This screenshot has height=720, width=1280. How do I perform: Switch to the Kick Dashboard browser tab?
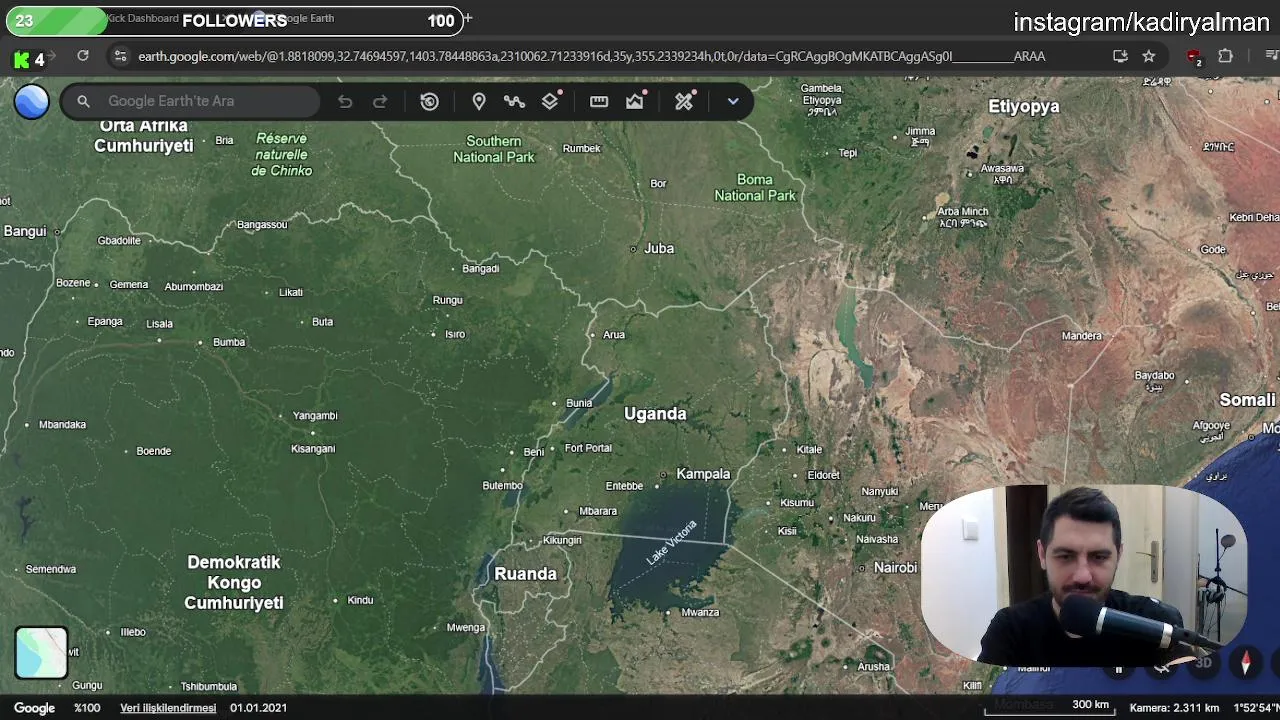coord(143,18)
